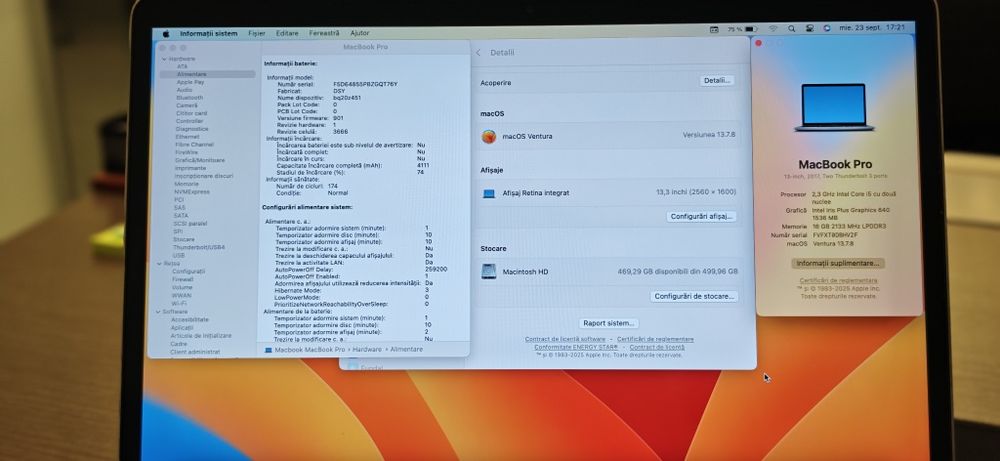Screen dimensions: 1000x461
Task: Click the Detalii... button next to Acoperire
Action: (717, 81)
